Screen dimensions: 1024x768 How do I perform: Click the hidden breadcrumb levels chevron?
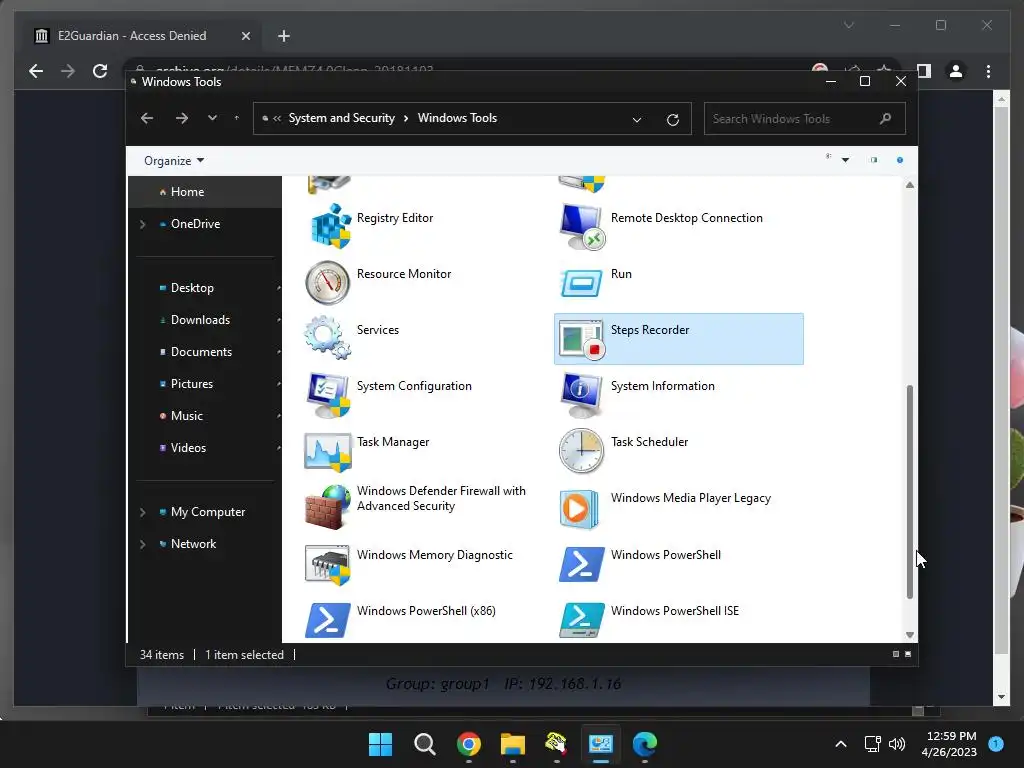click(x=277, y=118)
